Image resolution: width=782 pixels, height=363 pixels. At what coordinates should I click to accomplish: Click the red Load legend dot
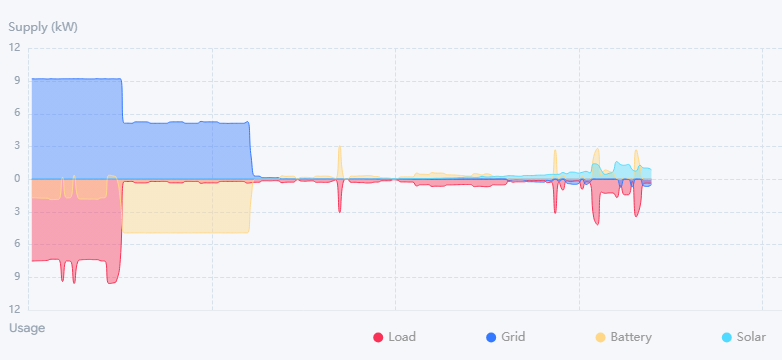[x=378, y=338]
